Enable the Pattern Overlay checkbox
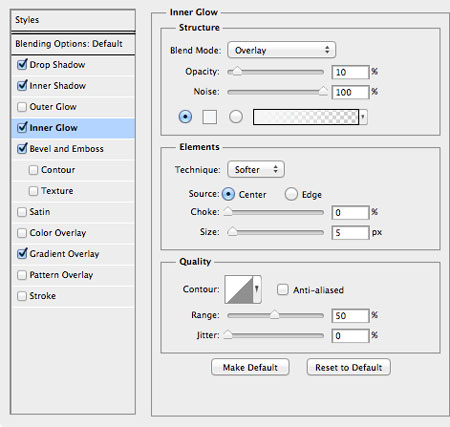Screen dimensions: 450x427 [x=22, y=275]
